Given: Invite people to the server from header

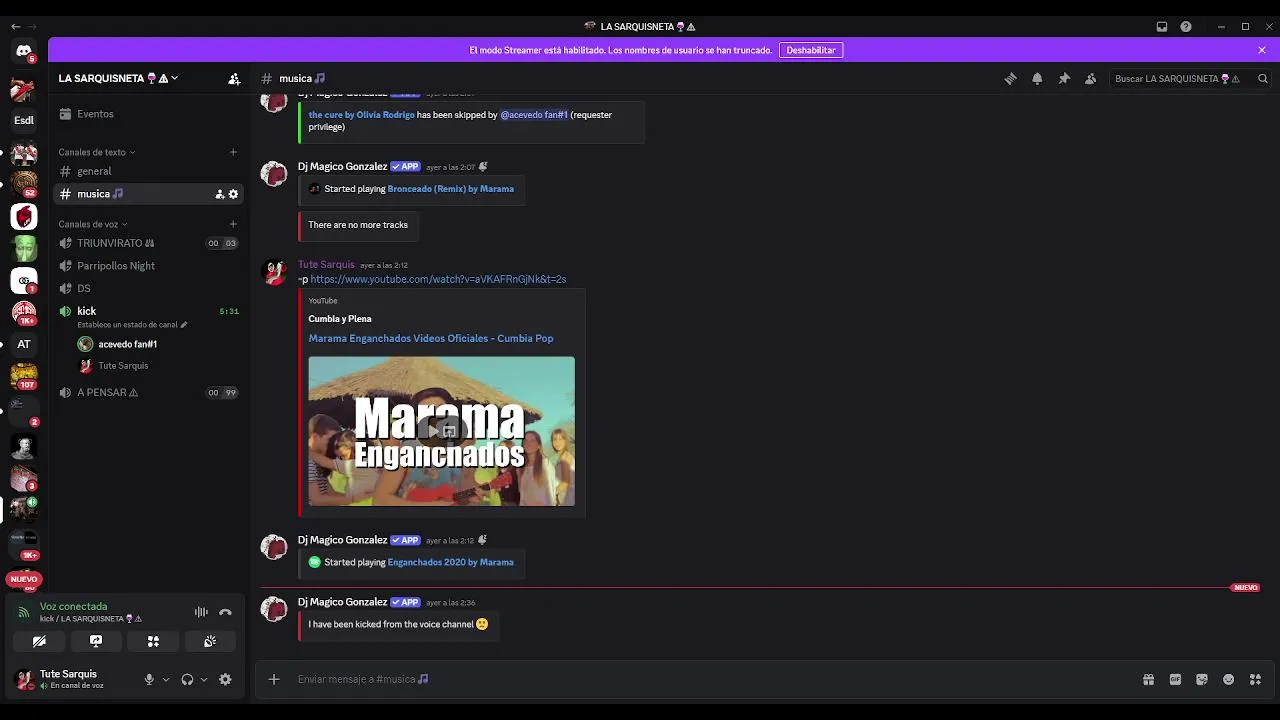Looking at the screenshot, I should (234, 78).
